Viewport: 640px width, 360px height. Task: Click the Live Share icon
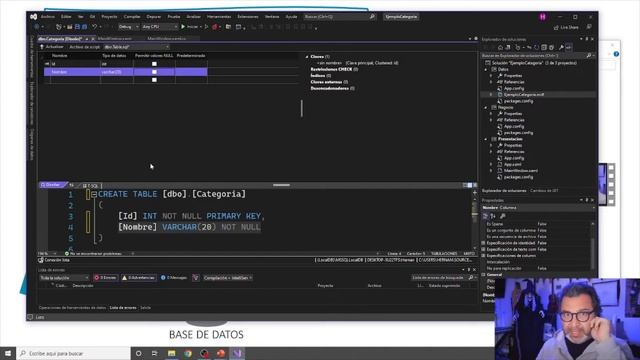click(x=556, y=27)
